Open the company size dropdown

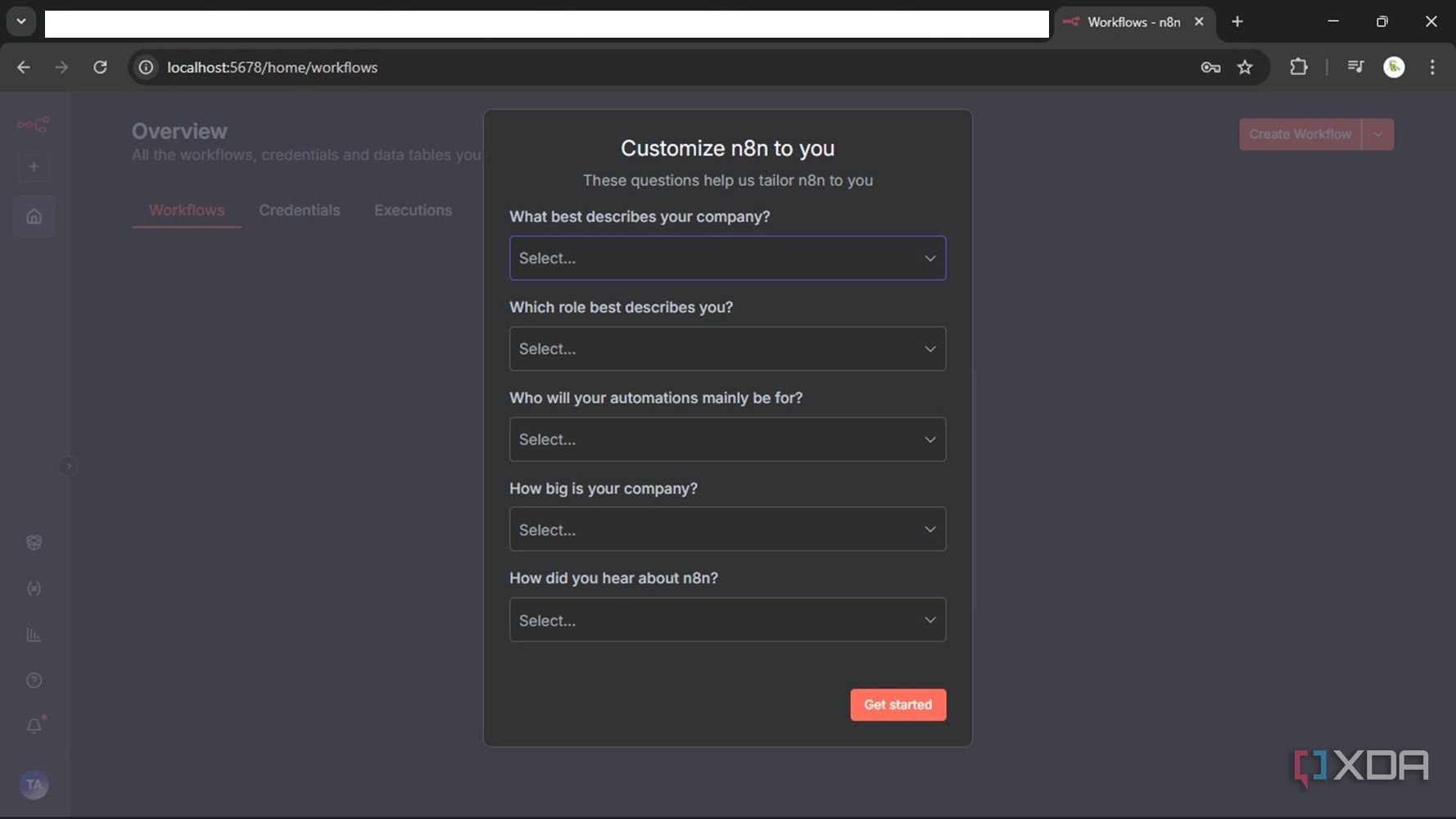[727, 529]
